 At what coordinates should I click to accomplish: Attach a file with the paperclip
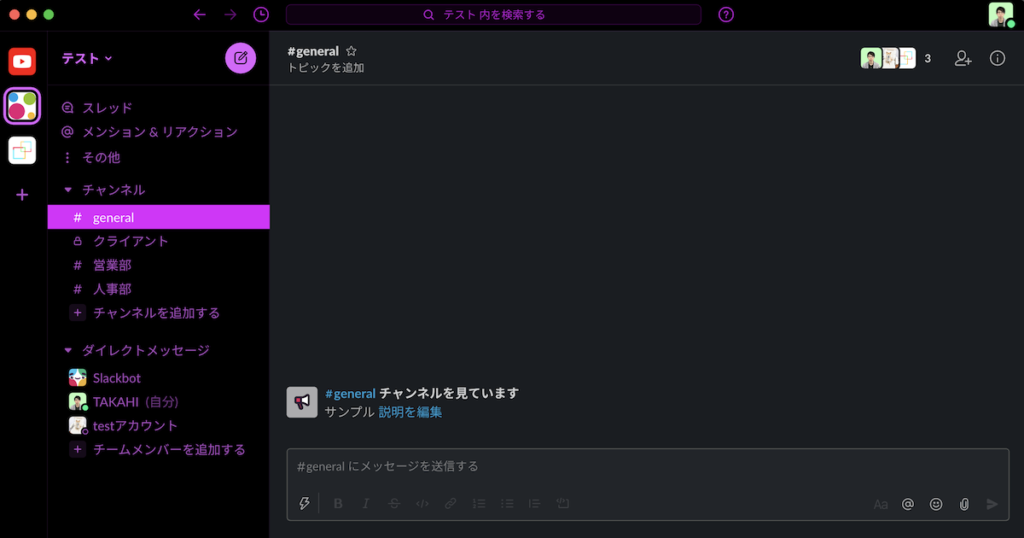pos(964,504)
